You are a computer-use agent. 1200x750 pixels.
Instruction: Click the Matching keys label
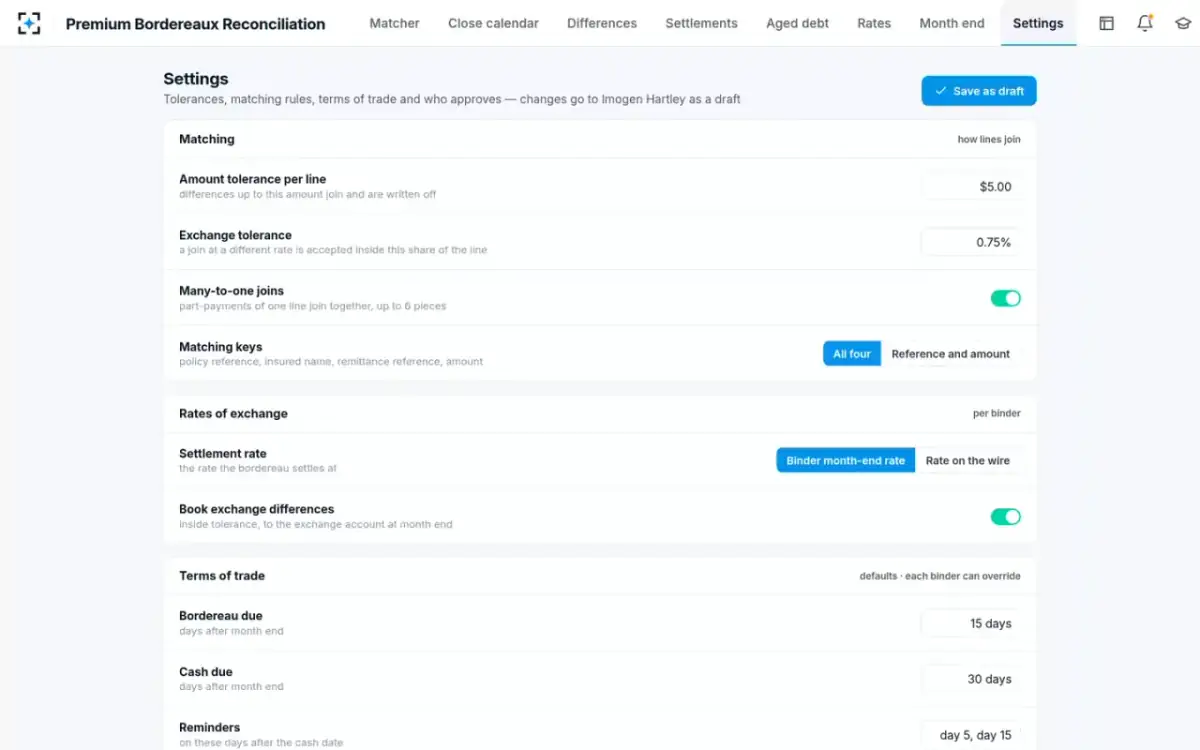tap(221, 347)
